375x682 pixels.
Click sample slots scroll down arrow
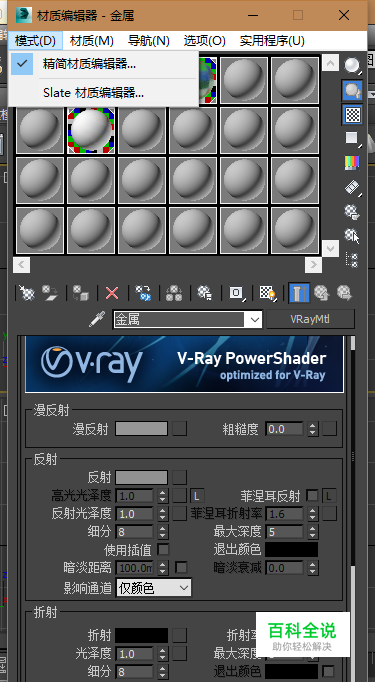pyautogui.click(x=330, y=248)
